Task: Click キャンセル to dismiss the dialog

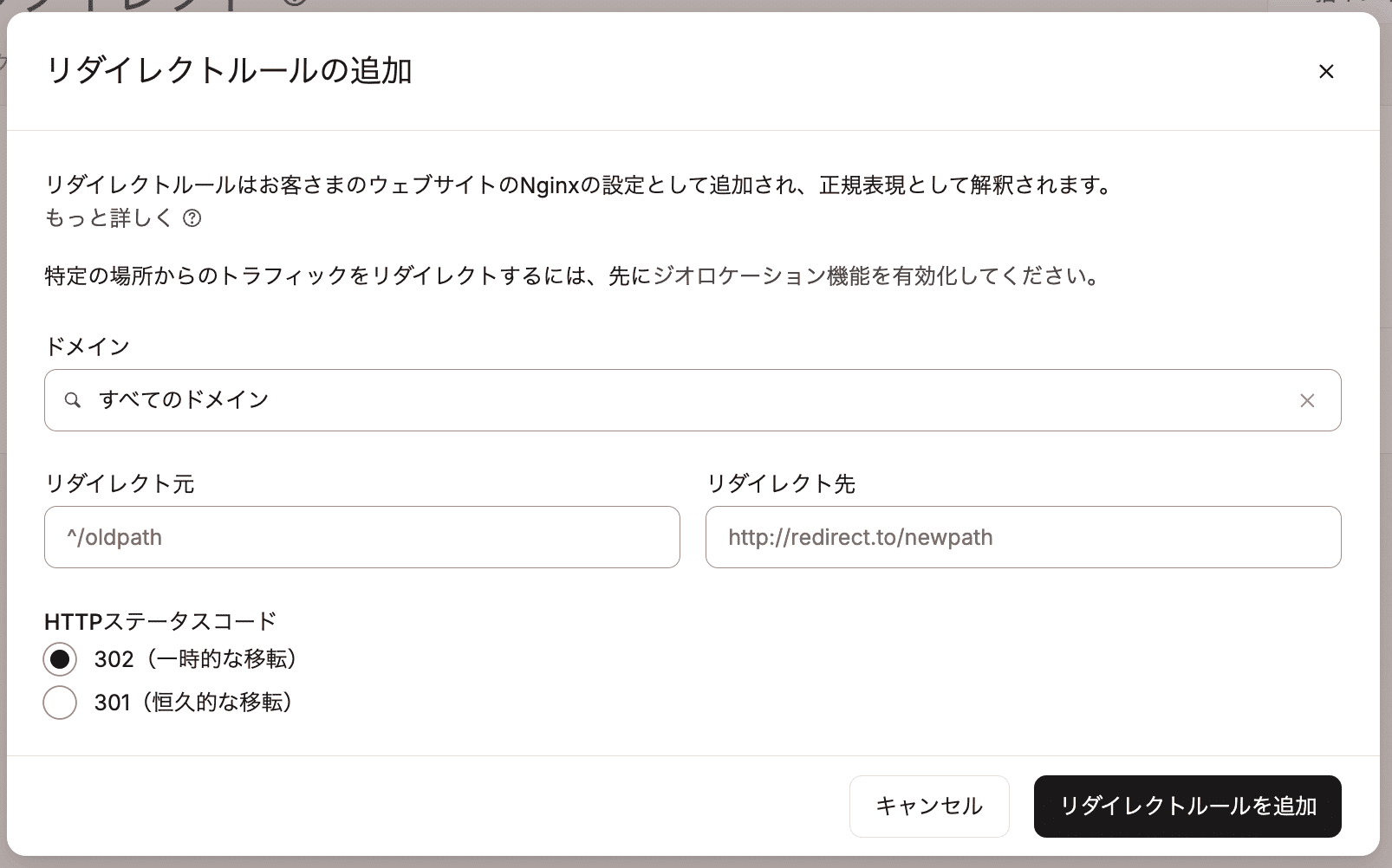Action: 929,806
